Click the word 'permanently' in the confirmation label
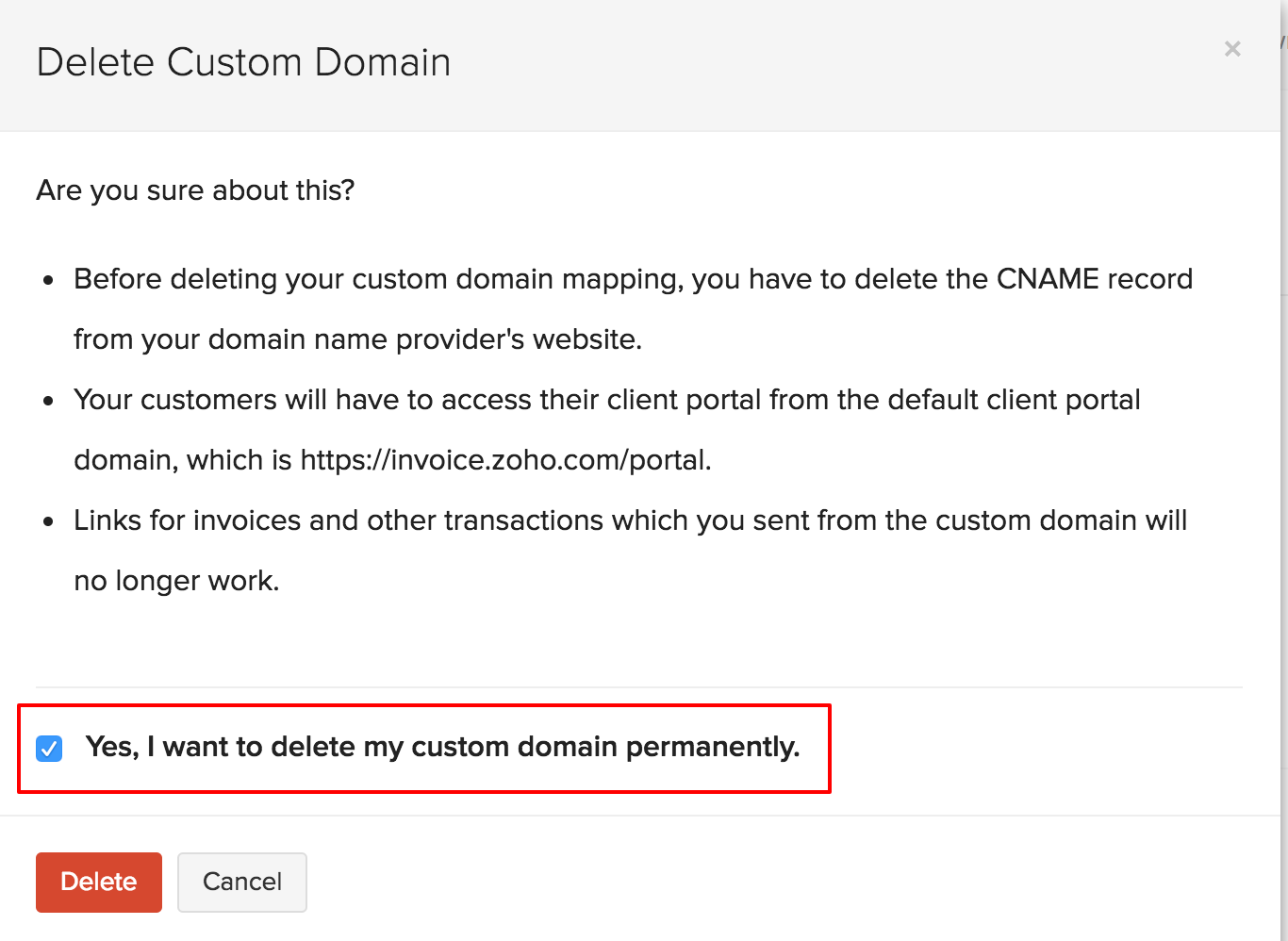This screenshot has width=1288, height=941. [712, 747]
